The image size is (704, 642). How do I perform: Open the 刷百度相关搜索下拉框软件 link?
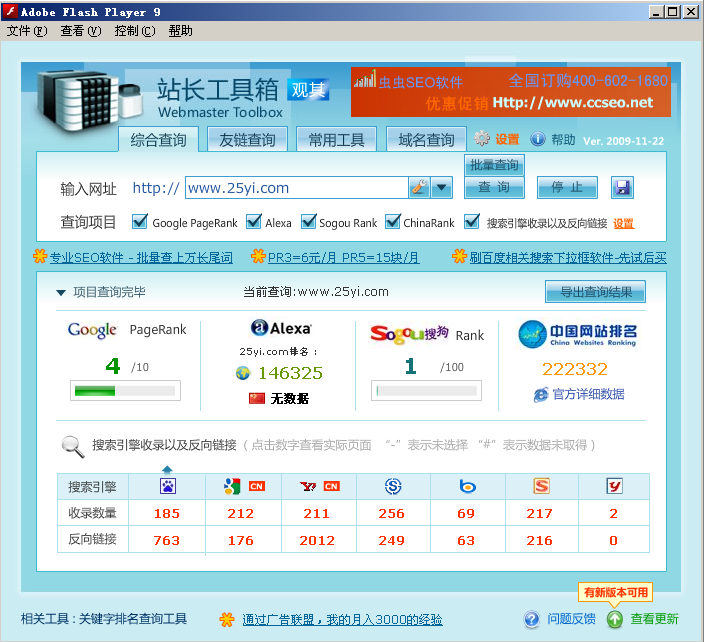pos(568,257)
